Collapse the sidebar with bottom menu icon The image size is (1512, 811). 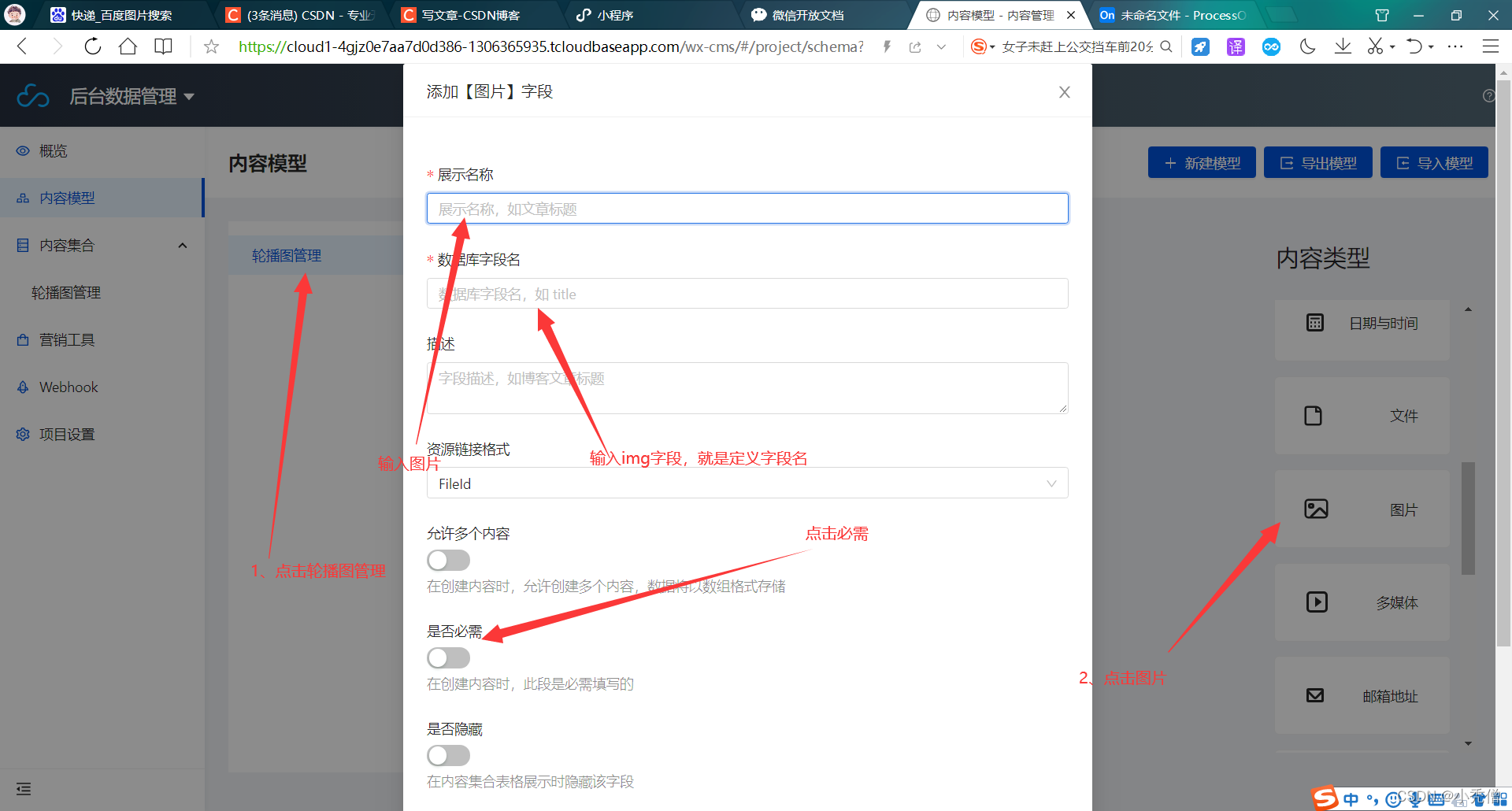24,789
